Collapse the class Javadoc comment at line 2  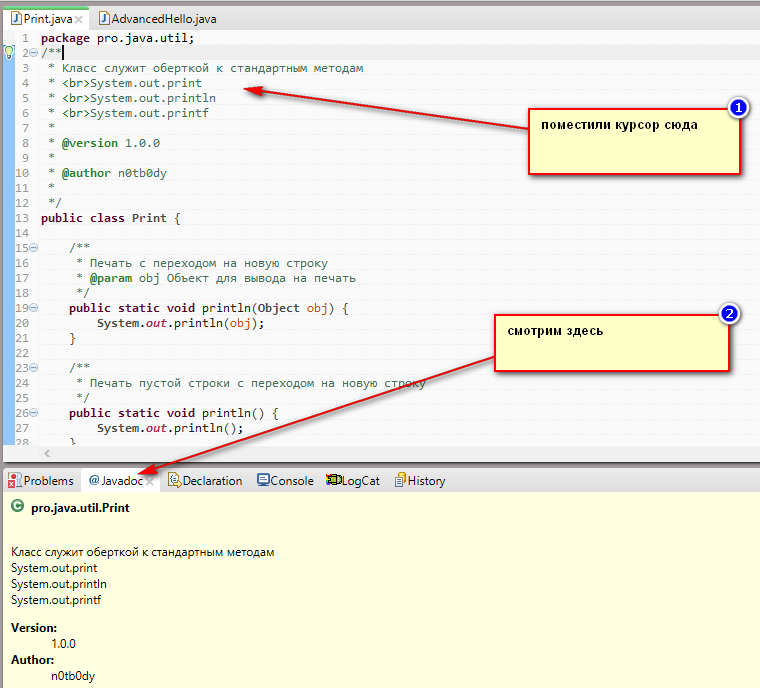33,53
